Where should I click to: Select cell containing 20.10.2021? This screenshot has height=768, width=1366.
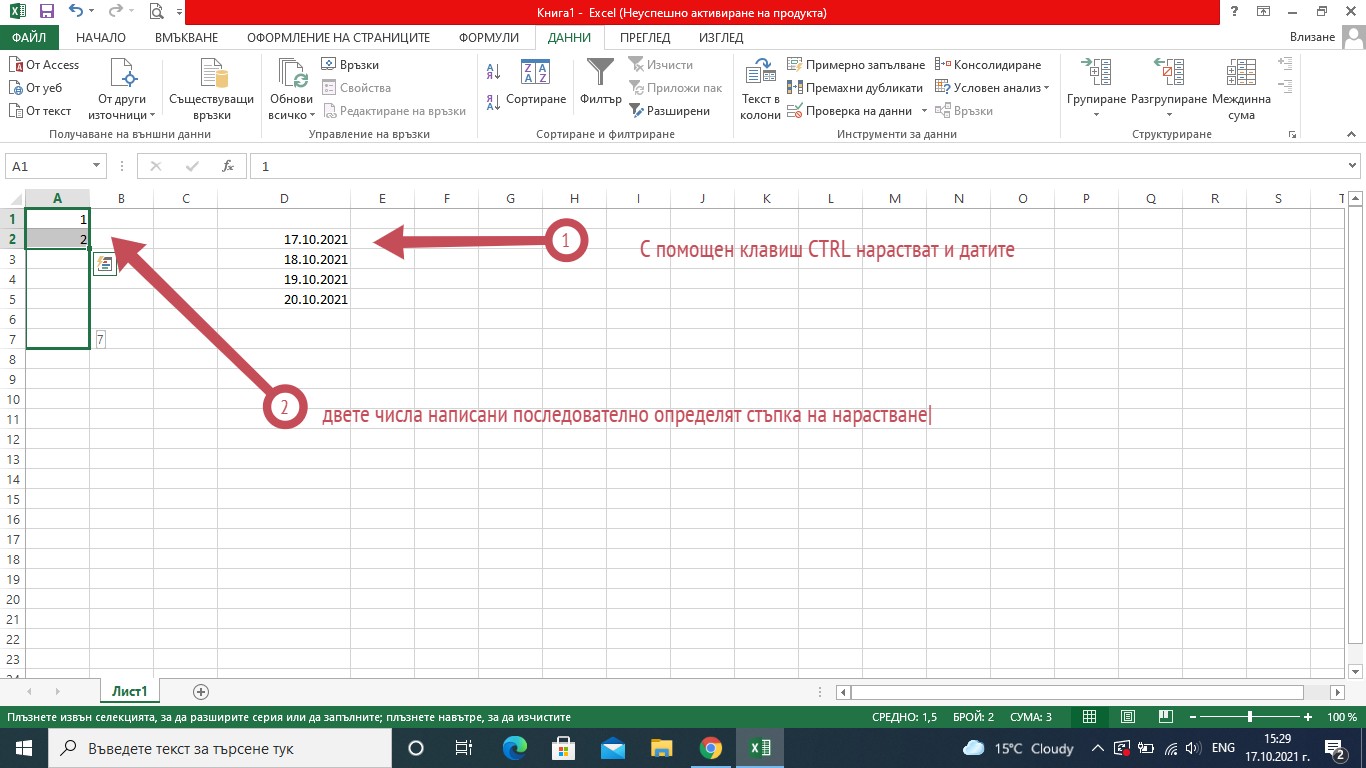point(284,299)
